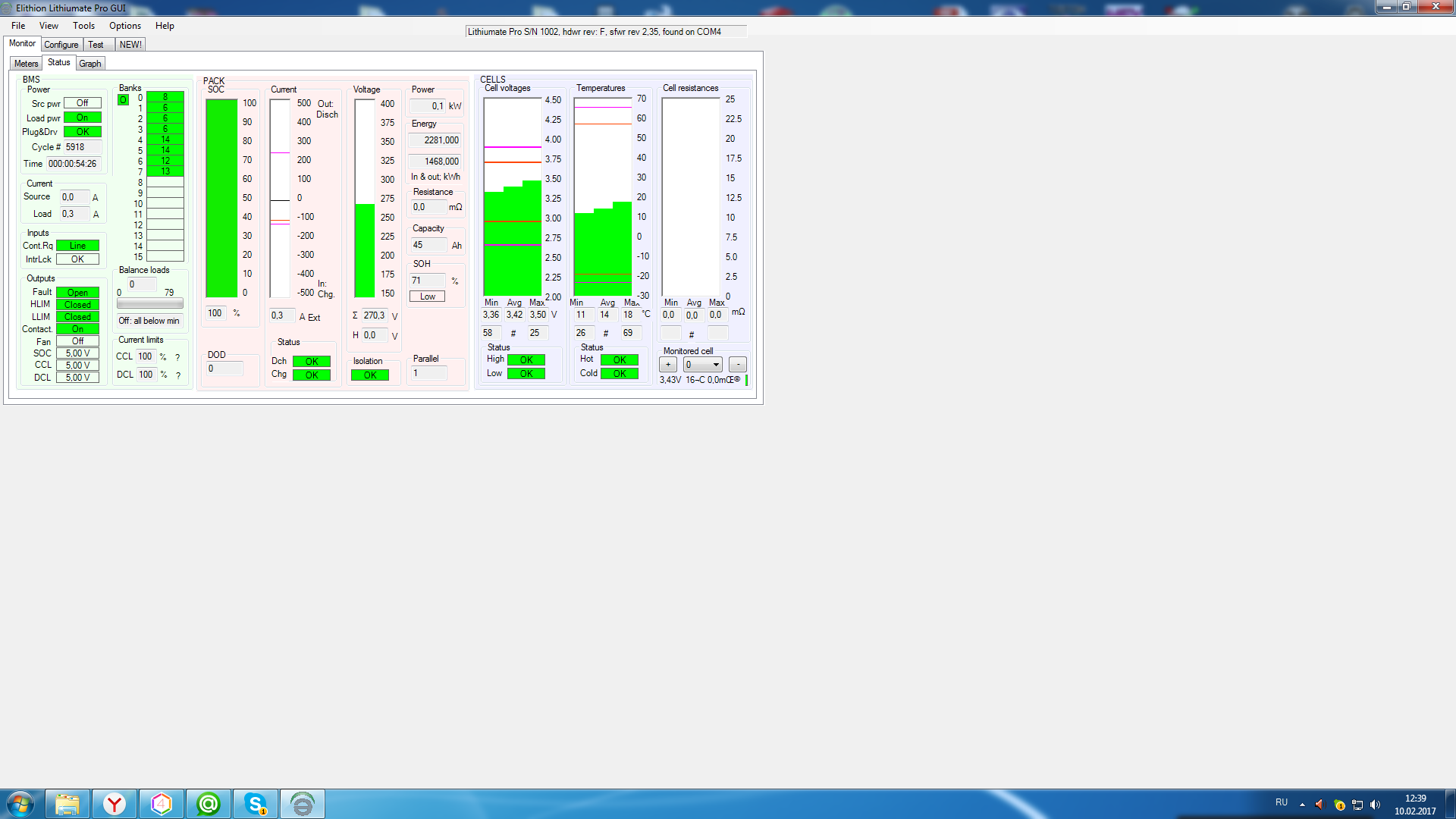1456x819 pixels.
Task: Click the Elithion app icon in title bar
Action: point(7,8)
